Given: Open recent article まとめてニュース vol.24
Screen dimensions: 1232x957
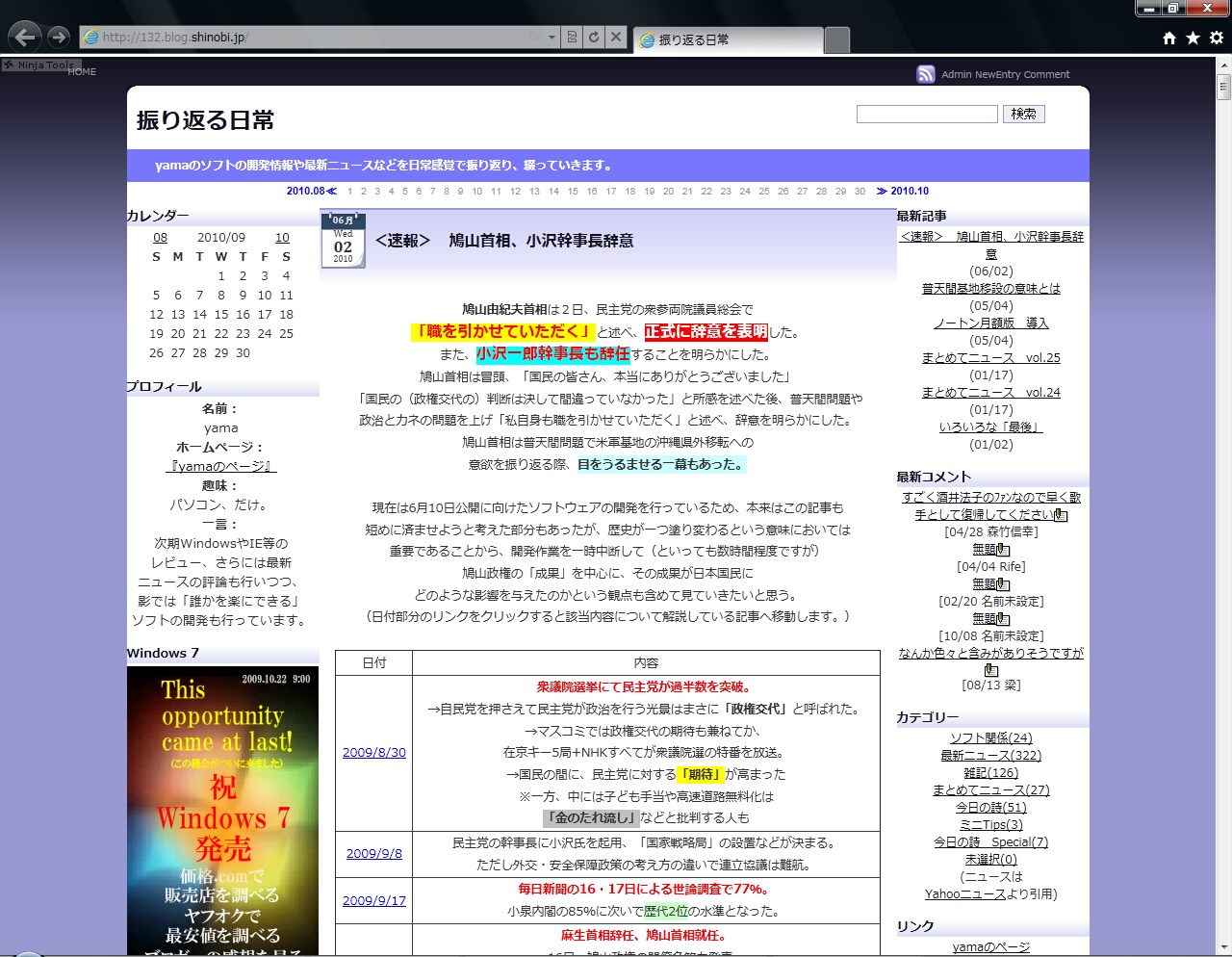Looking at the screenshot, I should coord(991,392).
